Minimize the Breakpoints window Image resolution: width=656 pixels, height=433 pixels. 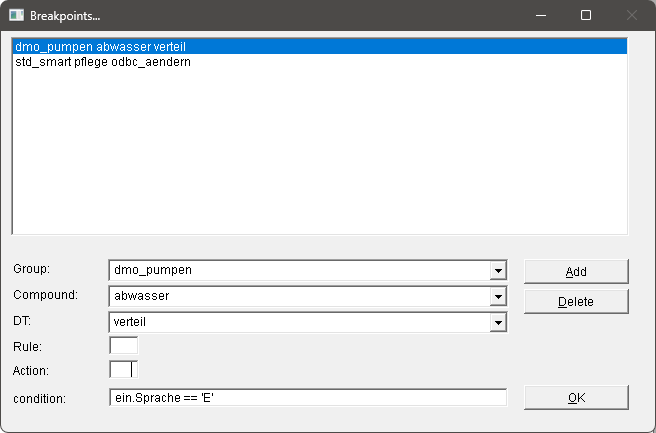(x=541, y=15)
